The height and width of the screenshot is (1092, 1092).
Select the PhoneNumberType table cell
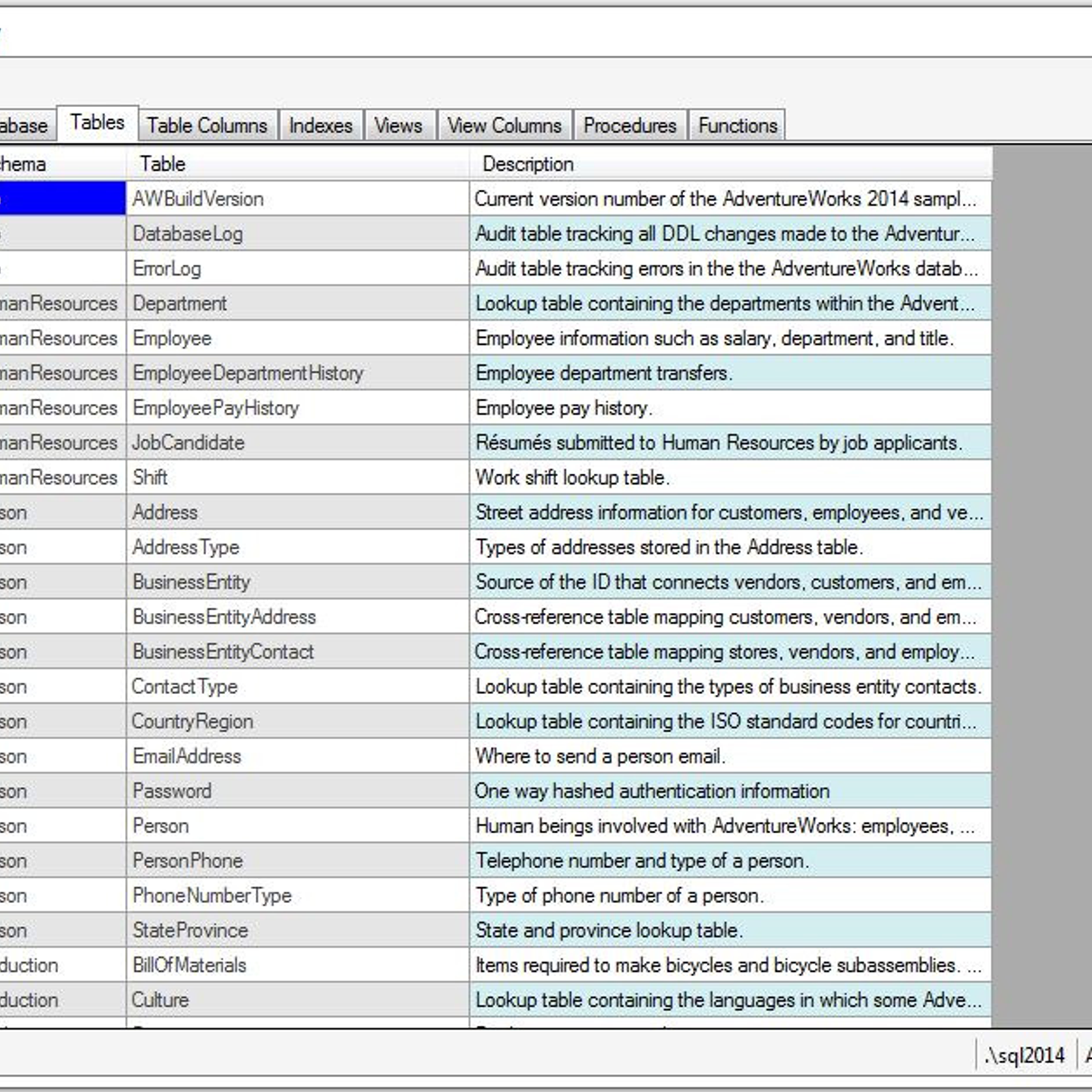click(x=298, y=895)
